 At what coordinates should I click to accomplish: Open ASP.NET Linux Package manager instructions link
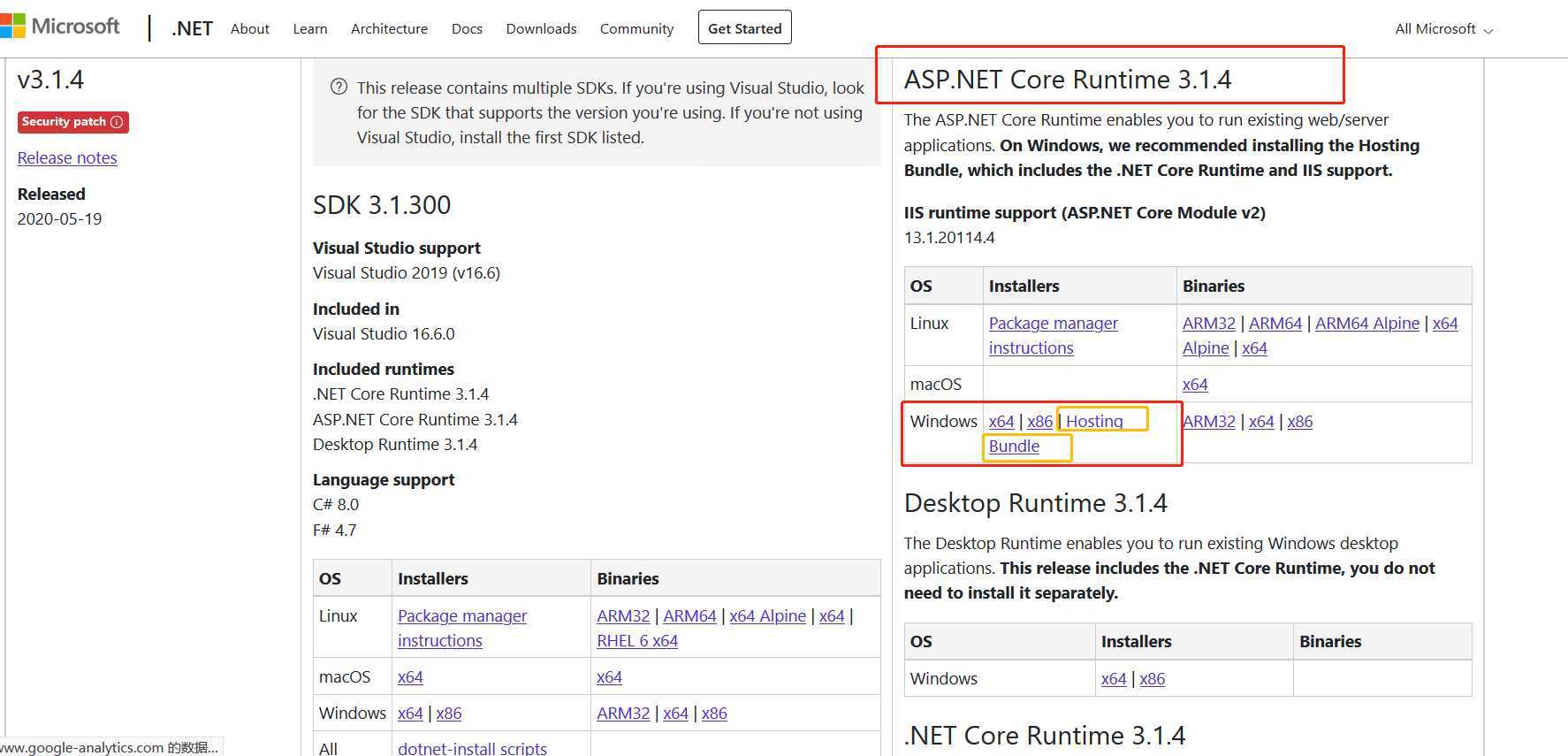[1053, 335]
